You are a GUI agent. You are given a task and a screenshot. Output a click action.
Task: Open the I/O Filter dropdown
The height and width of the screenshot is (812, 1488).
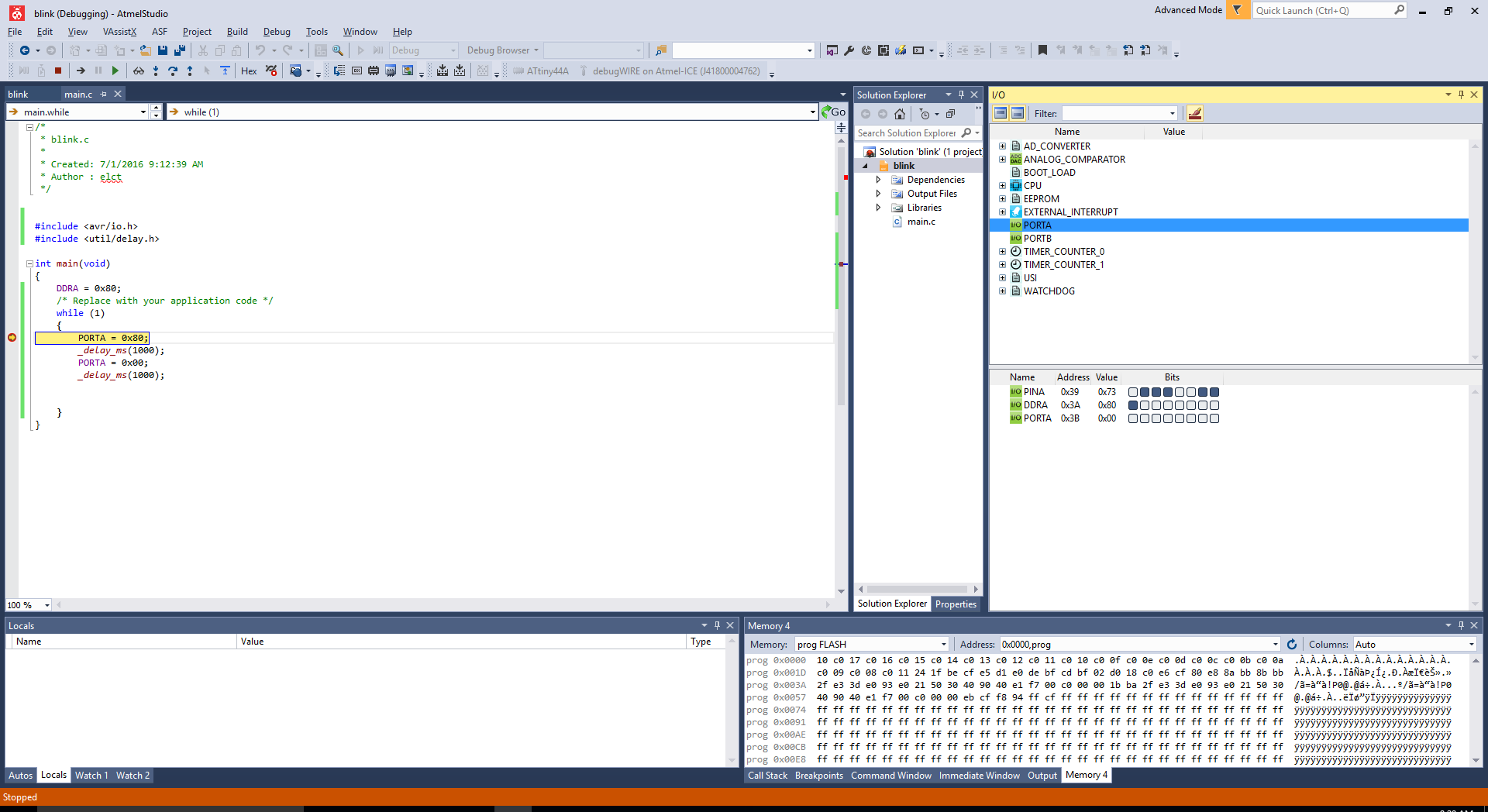(1172, 114)
